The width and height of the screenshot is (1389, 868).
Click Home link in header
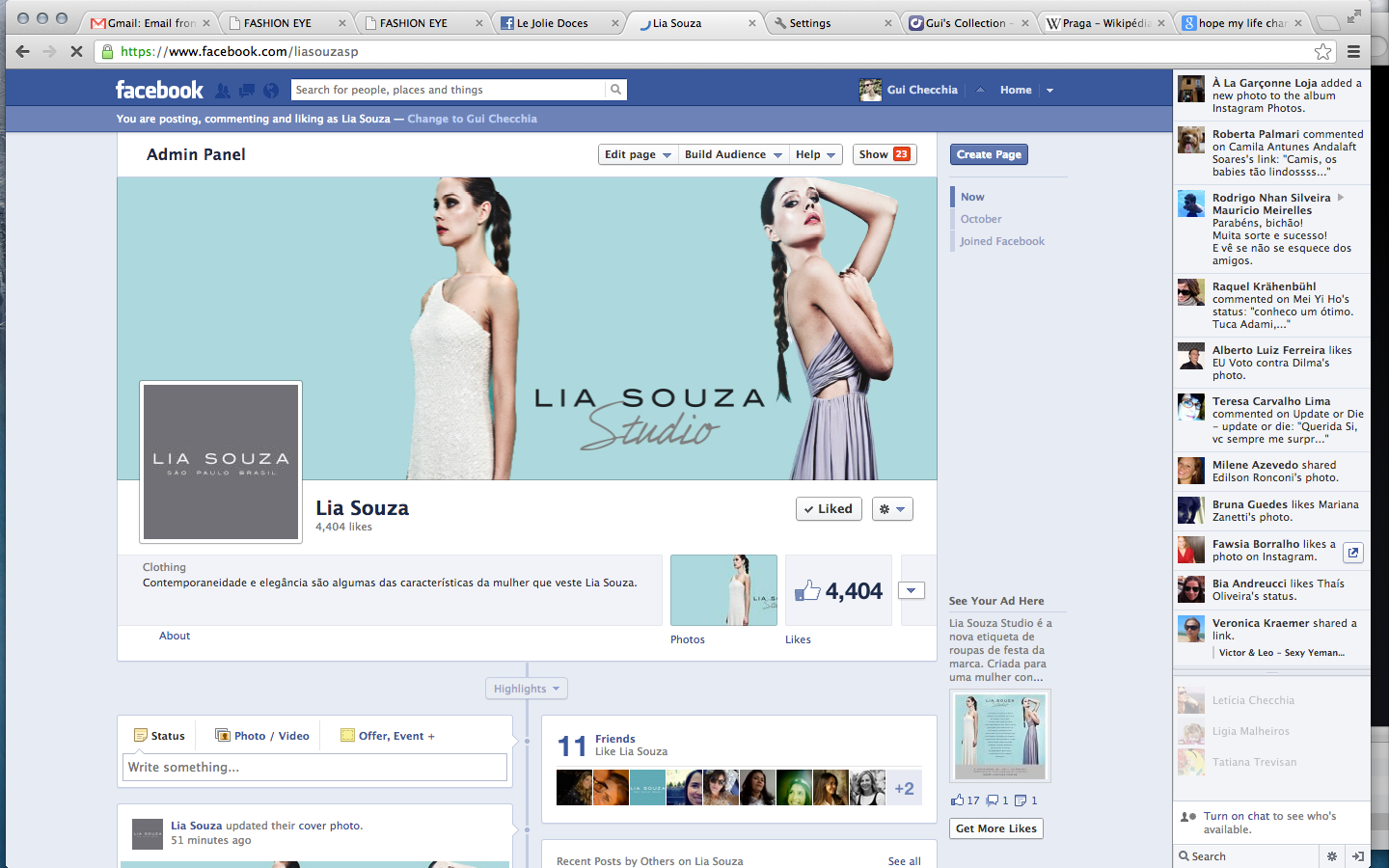click(1016, 90)
